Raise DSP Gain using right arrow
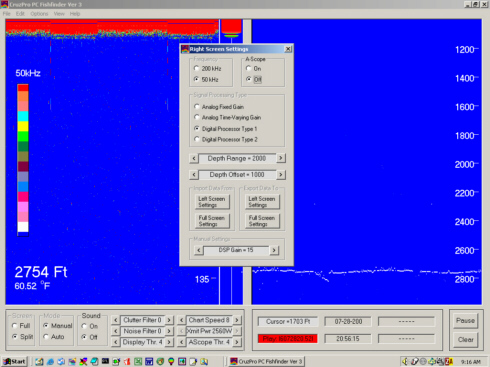The height and width of the screenshot is (367, 490). pos(274,250)
